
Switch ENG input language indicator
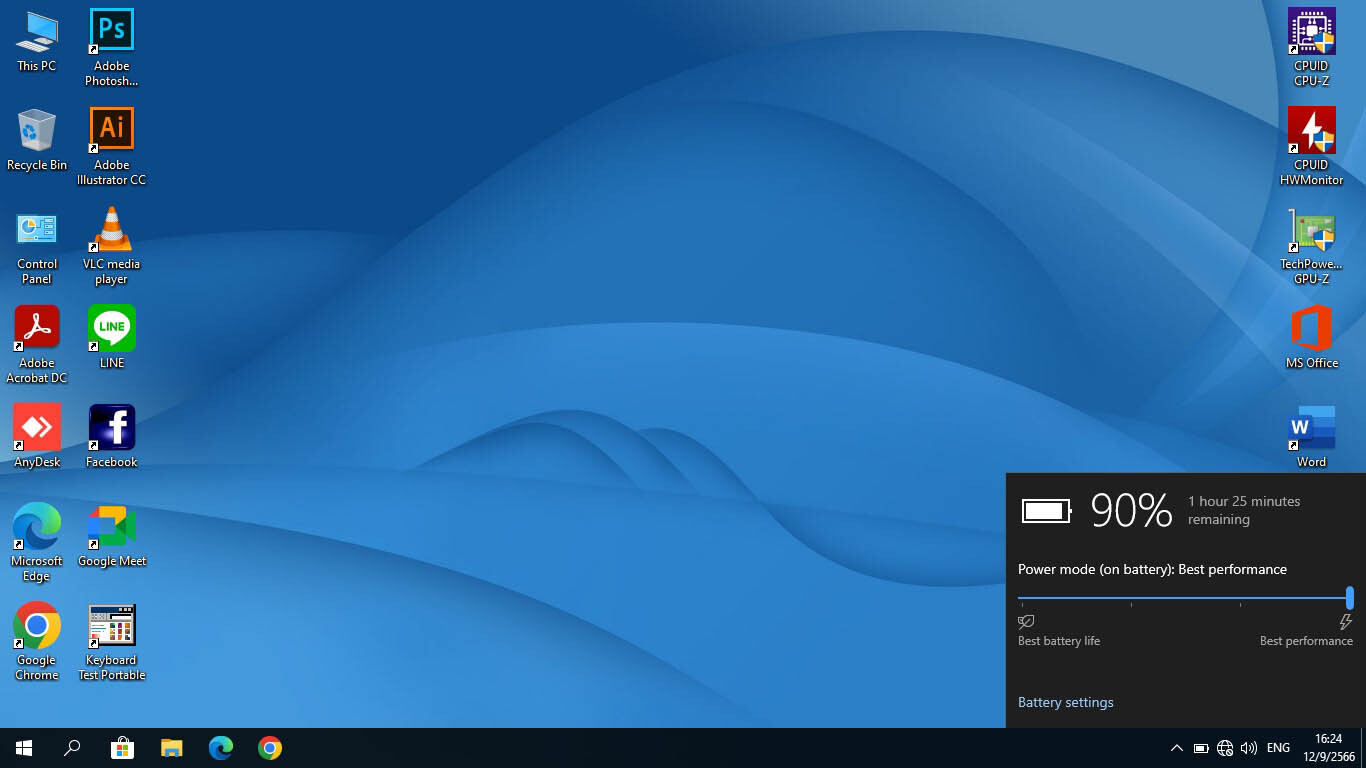click(x=1278, y=748)
